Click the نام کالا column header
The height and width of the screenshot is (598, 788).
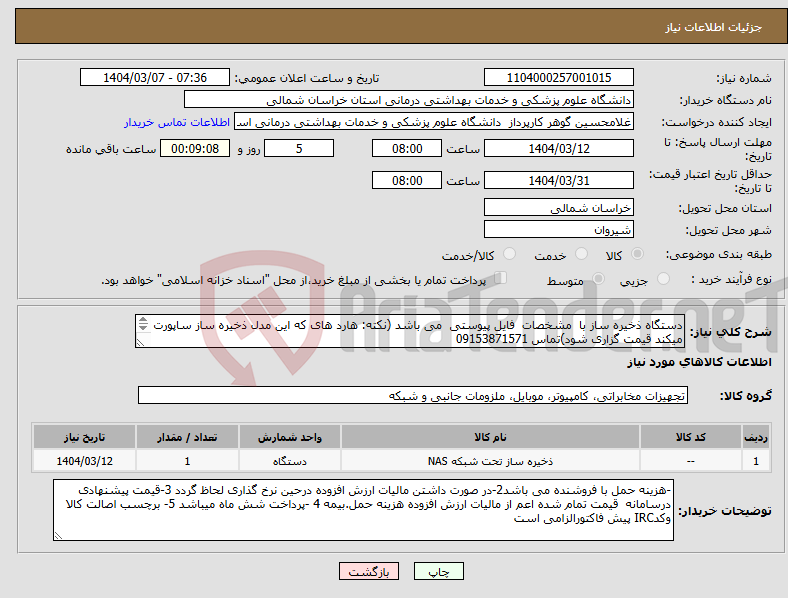coord(490,437)
